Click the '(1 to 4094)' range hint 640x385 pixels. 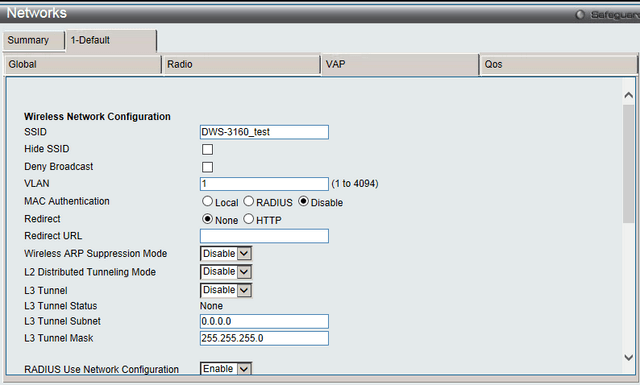355,184
